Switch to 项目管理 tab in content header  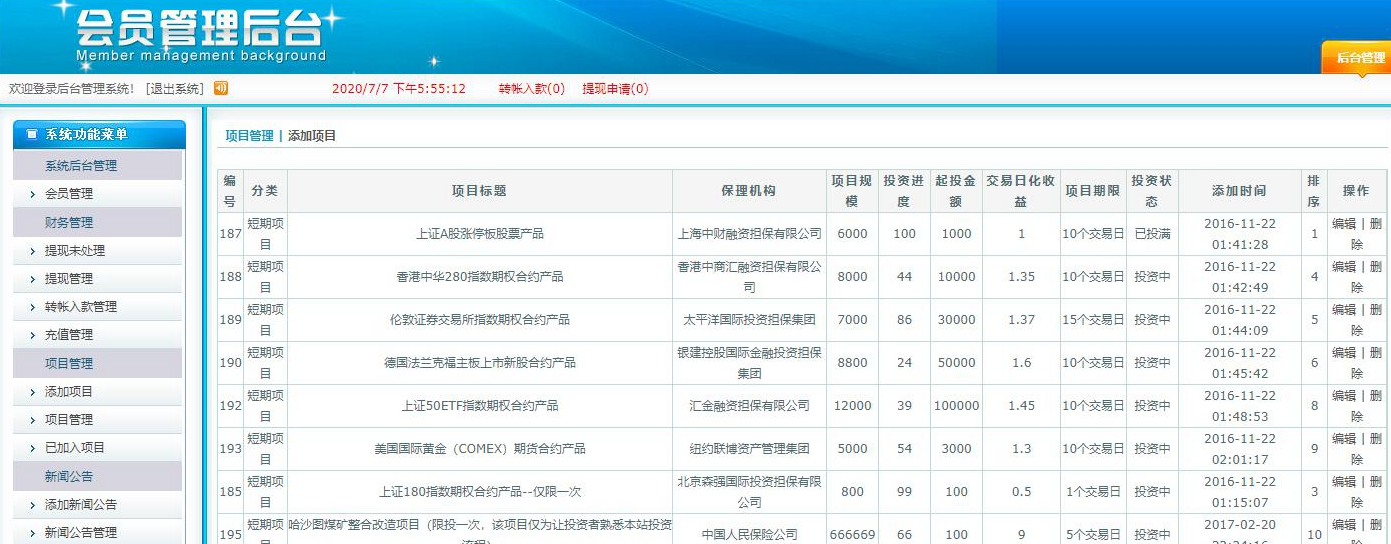coord(249,136)
